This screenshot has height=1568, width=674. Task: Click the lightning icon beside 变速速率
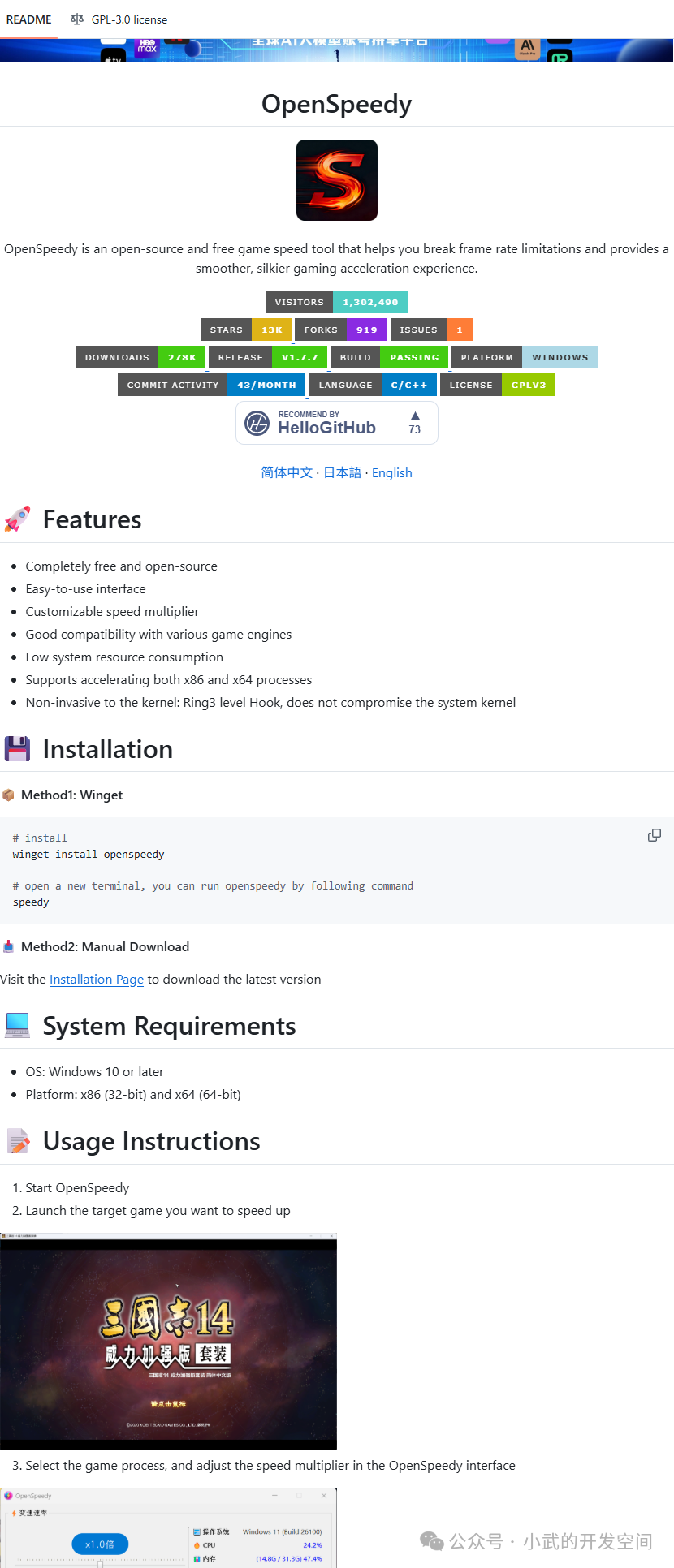[14, 1513]
